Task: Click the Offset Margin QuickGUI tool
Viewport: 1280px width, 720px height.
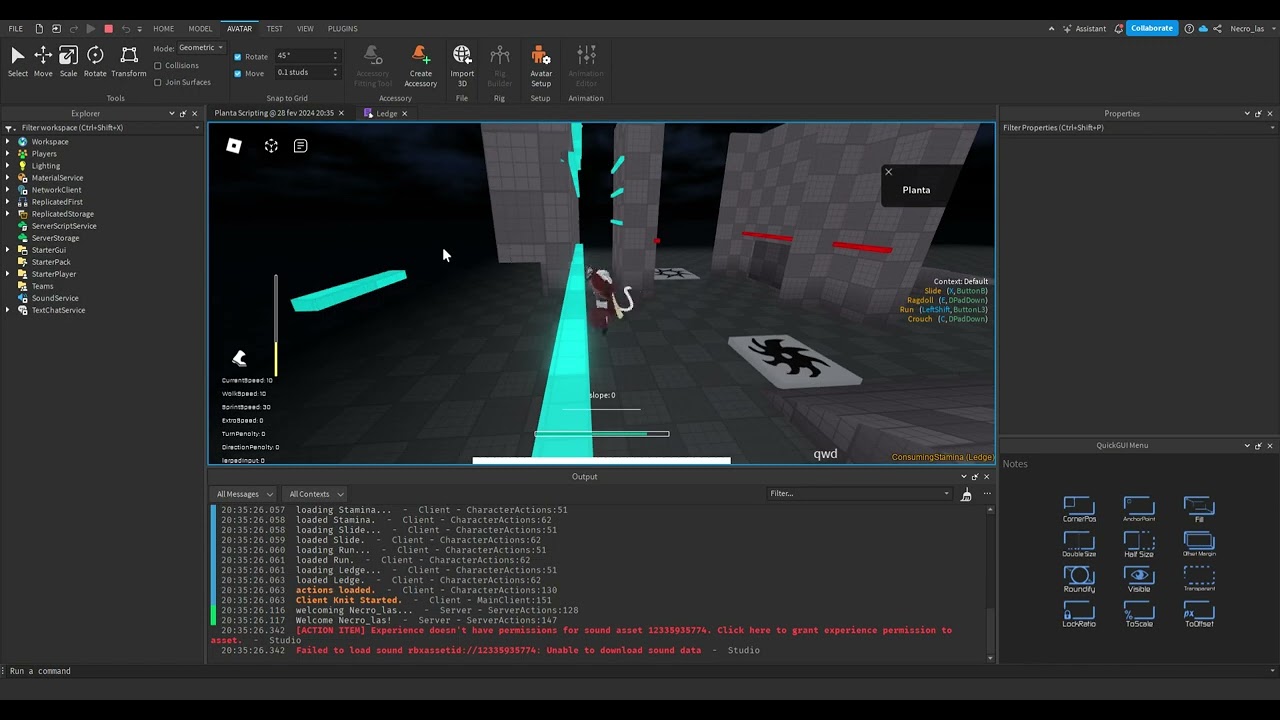Action: point(1199,544)
